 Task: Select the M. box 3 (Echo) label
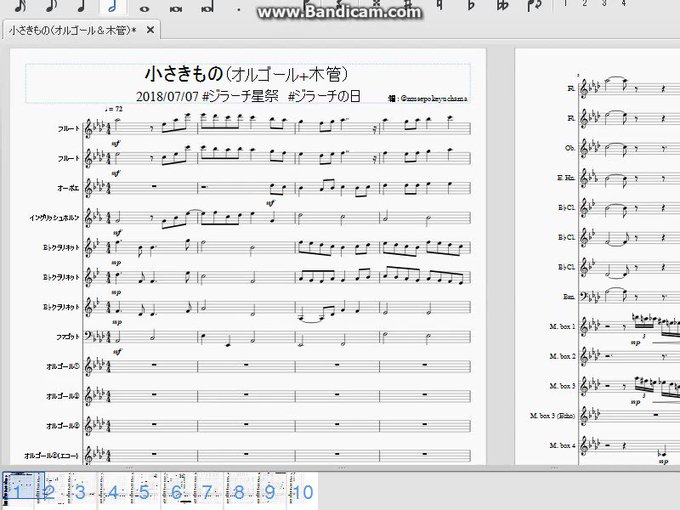(552, 416)
